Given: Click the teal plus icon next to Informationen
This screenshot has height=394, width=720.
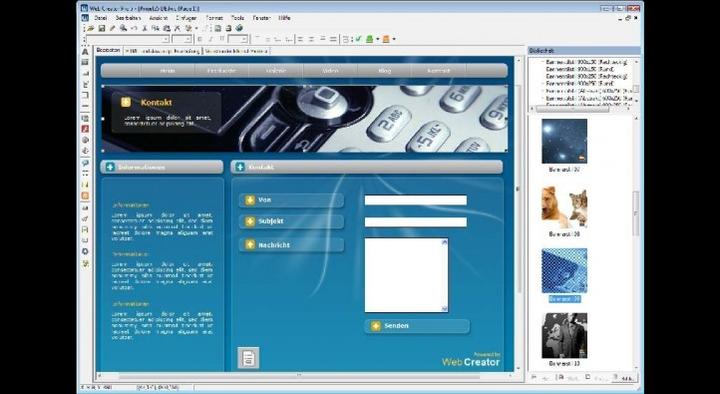Looking at the screenshot, I should [110, 167].
